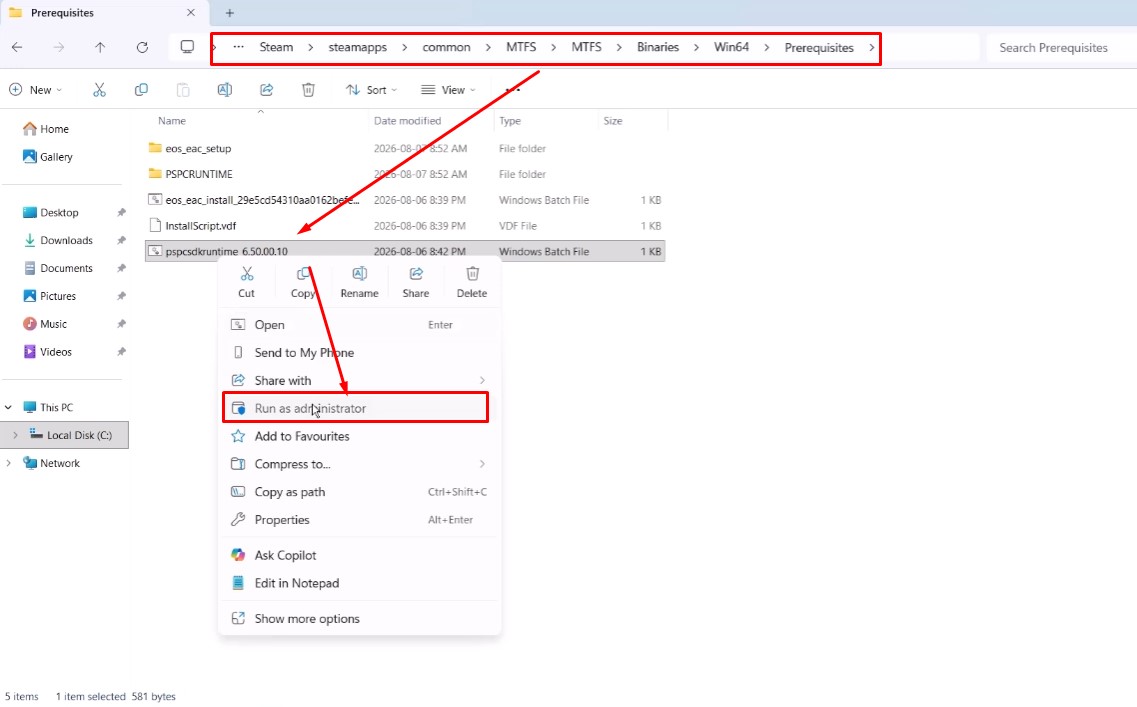This screenshot has width=1137, height=707.
Task: Click the Search Prerequisites field
Action: (1062, 48)
